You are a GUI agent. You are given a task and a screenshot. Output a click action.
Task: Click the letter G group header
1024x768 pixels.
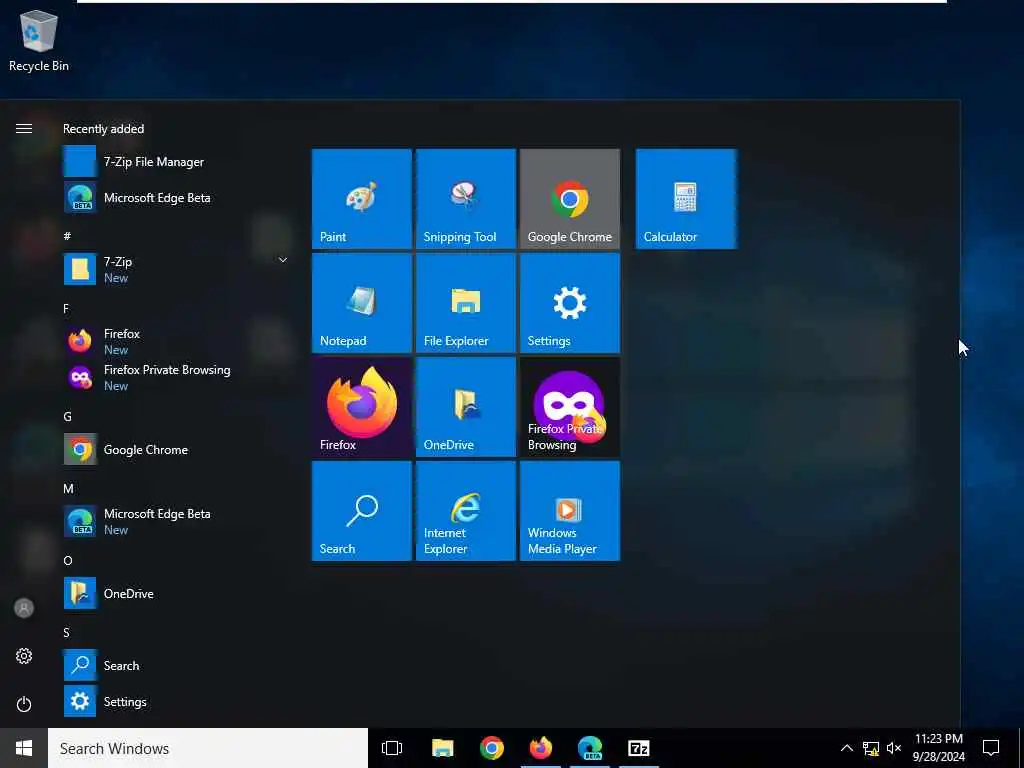(67, 417)
